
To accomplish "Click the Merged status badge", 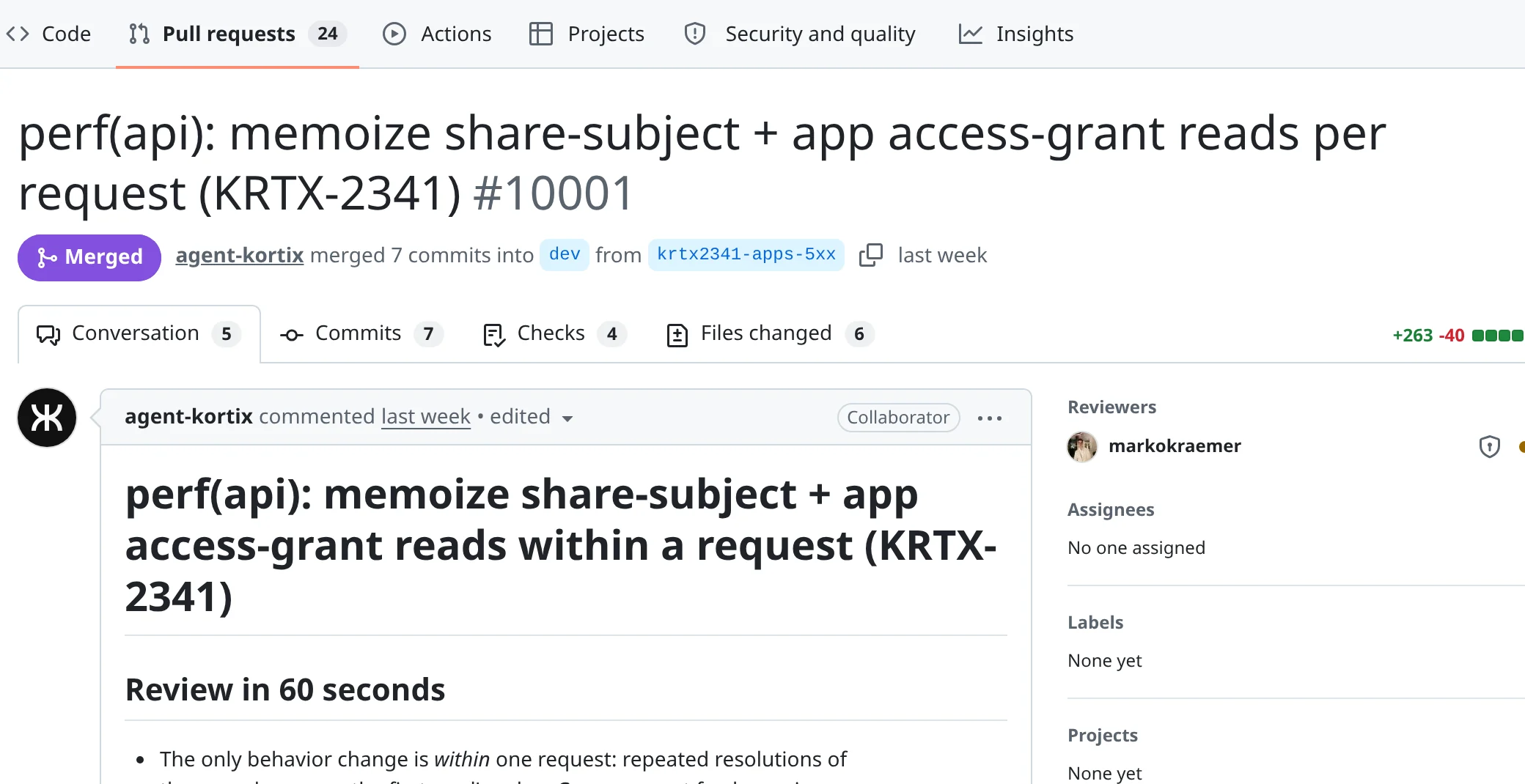I will [x=89, y=257].
